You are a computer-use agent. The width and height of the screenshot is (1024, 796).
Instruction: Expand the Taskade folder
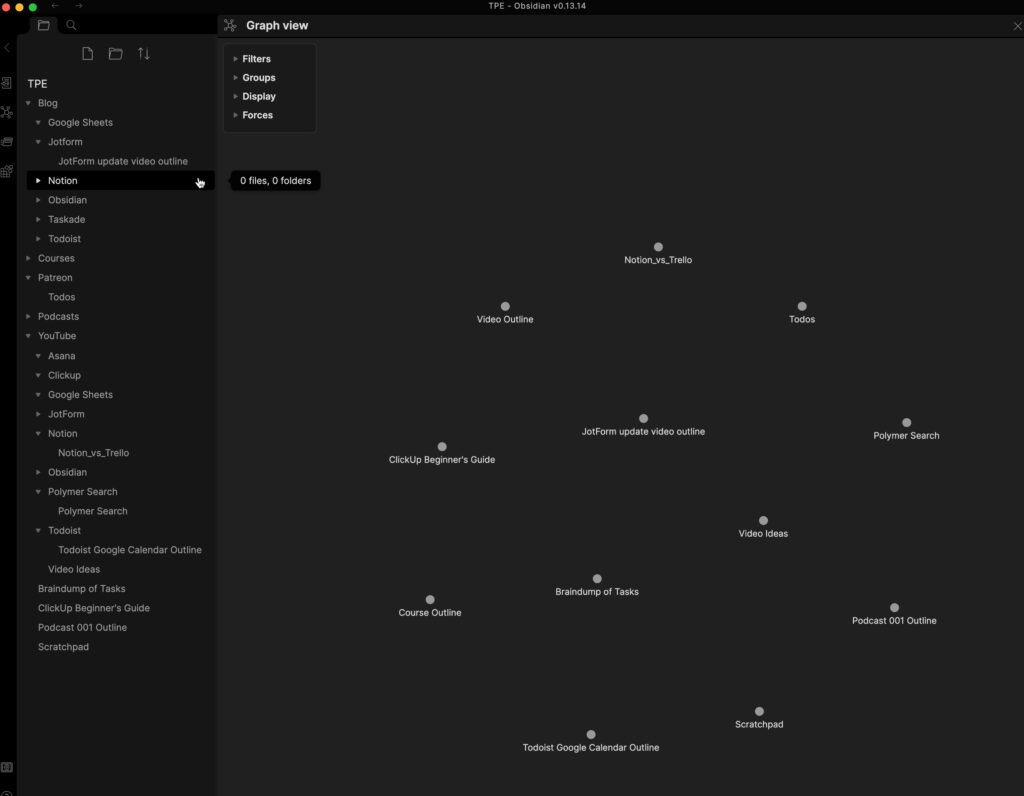click(38, 219)
